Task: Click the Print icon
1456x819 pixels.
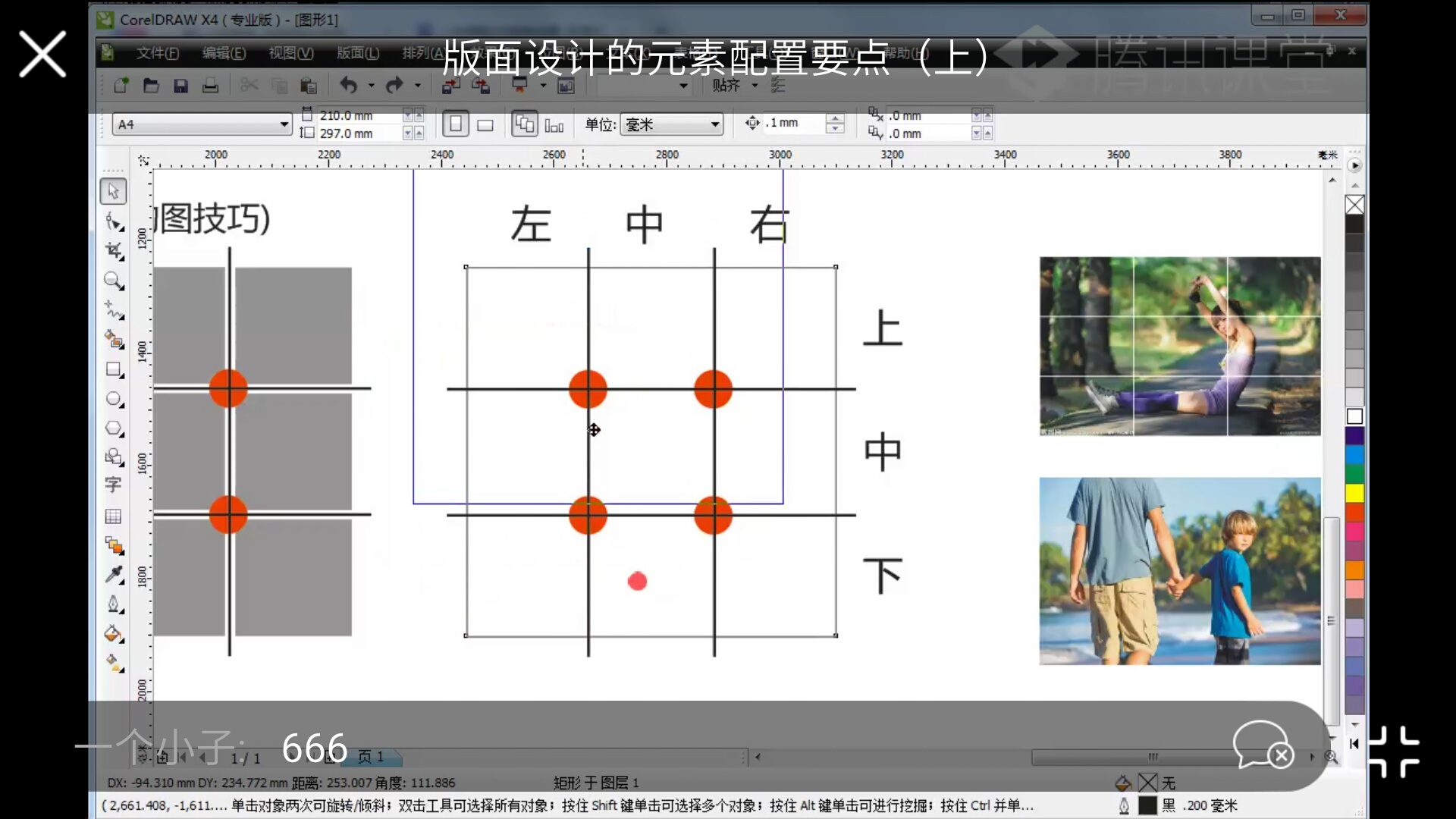Action: (x=210, y=86)
